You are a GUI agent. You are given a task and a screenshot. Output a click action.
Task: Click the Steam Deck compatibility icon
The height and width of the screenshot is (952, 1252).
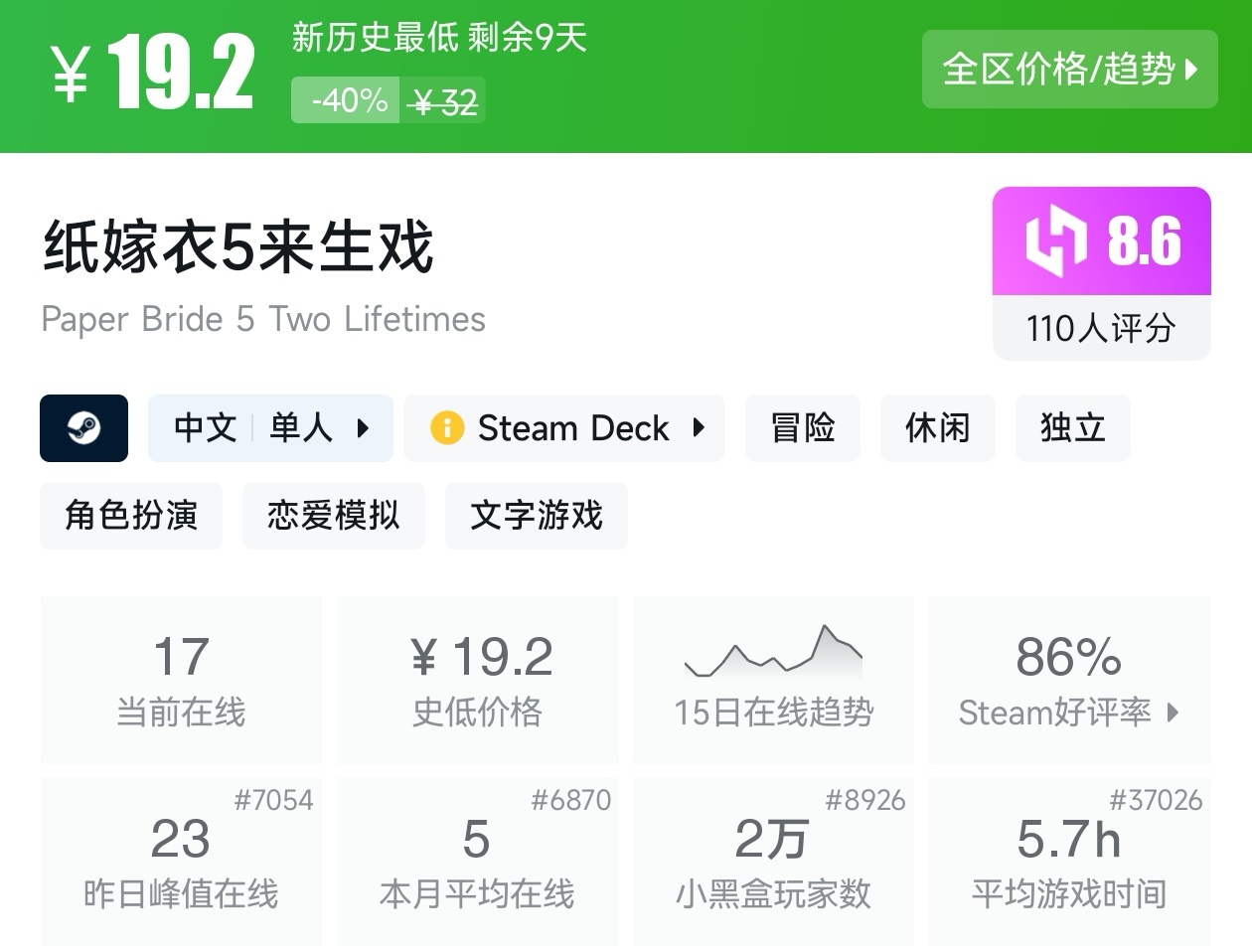[x=447, y=428]
